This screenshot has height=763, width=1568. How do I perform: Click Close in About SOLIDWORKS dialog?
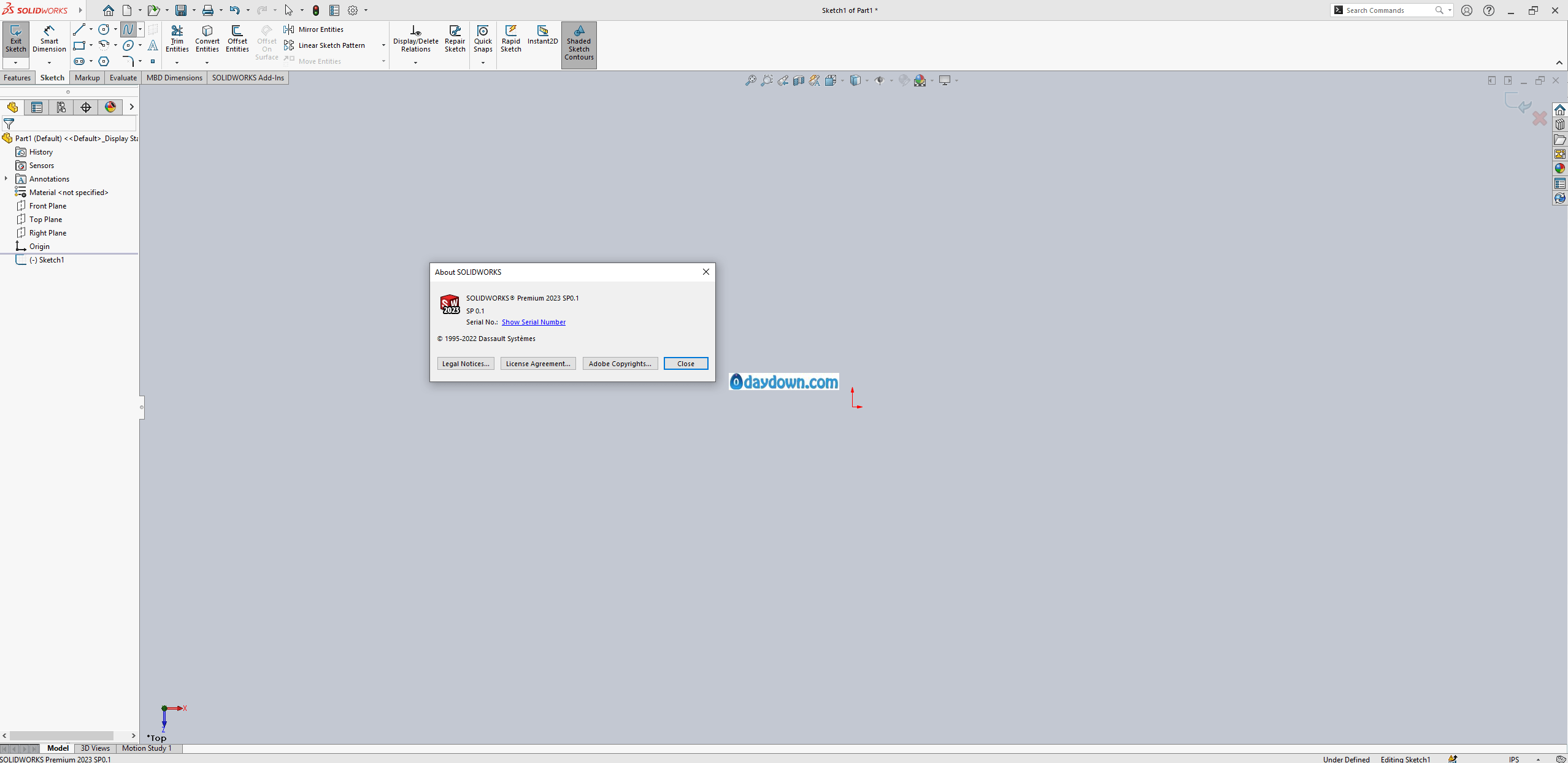(686, 364)
